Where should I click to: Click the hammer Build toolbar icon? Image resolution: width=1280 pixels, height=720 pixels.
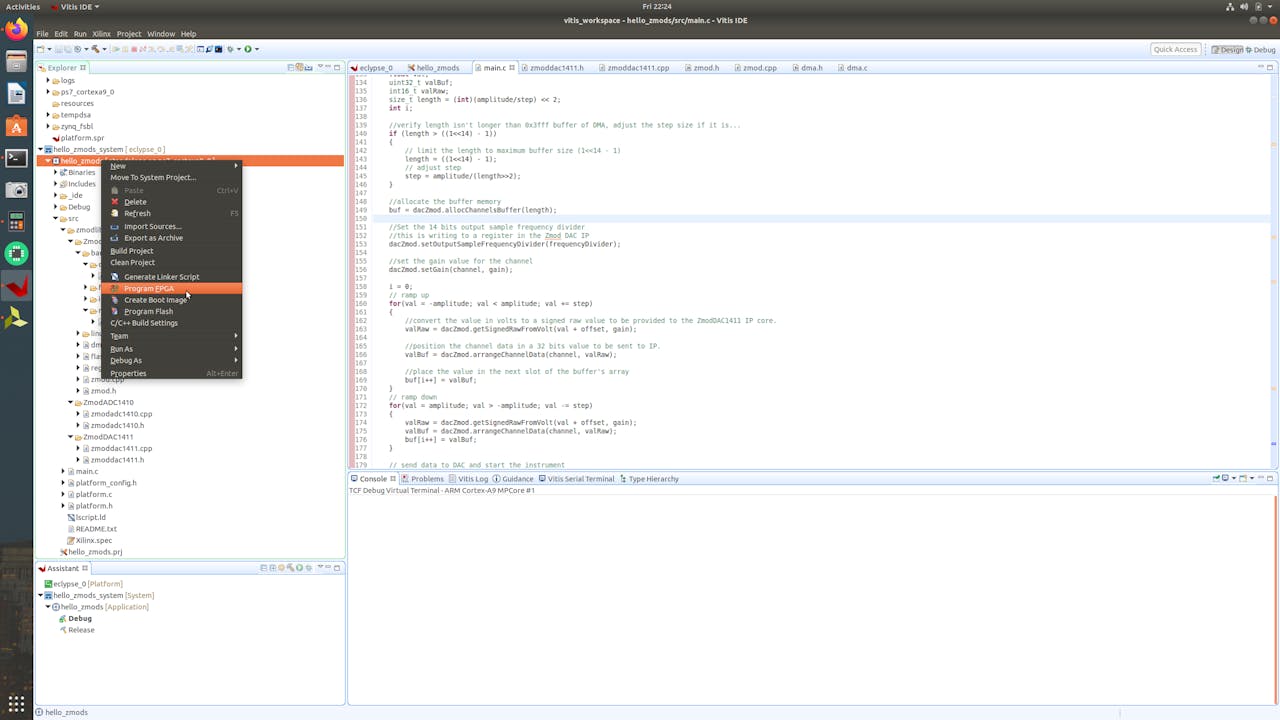(x=96, y=49)
